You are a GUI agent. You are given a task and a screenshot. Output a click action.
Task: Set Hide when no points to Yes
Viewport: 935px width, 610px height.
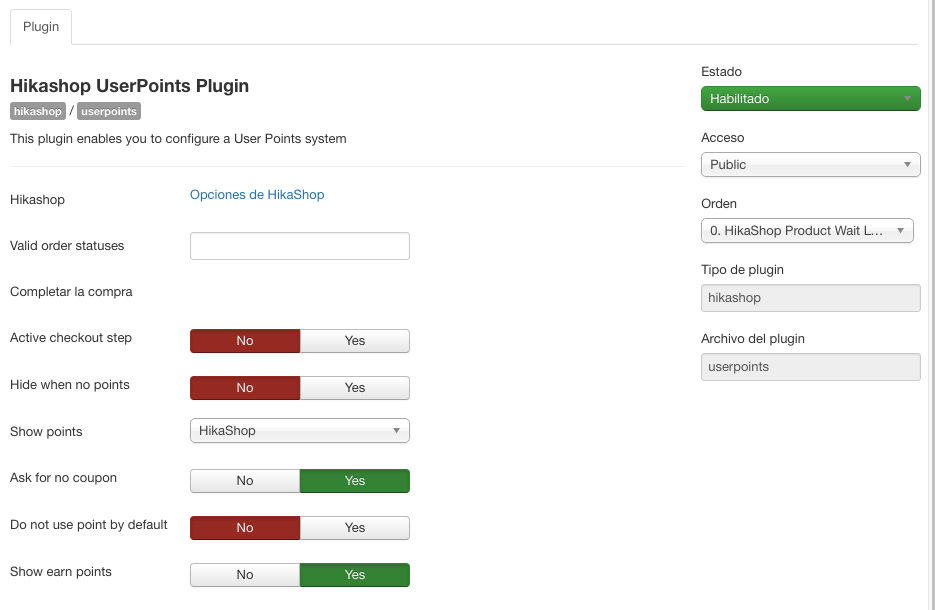[x=354, y=388]
